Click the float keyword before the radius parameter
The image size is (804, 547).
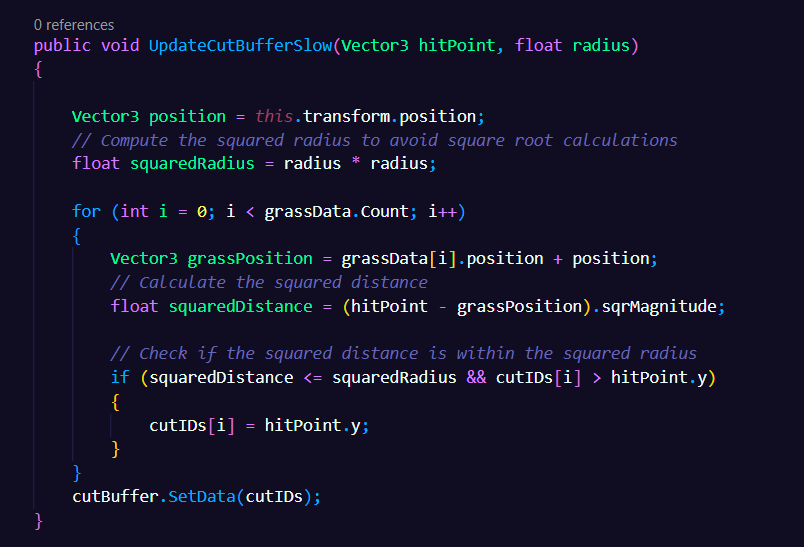[x=538, y=46]
